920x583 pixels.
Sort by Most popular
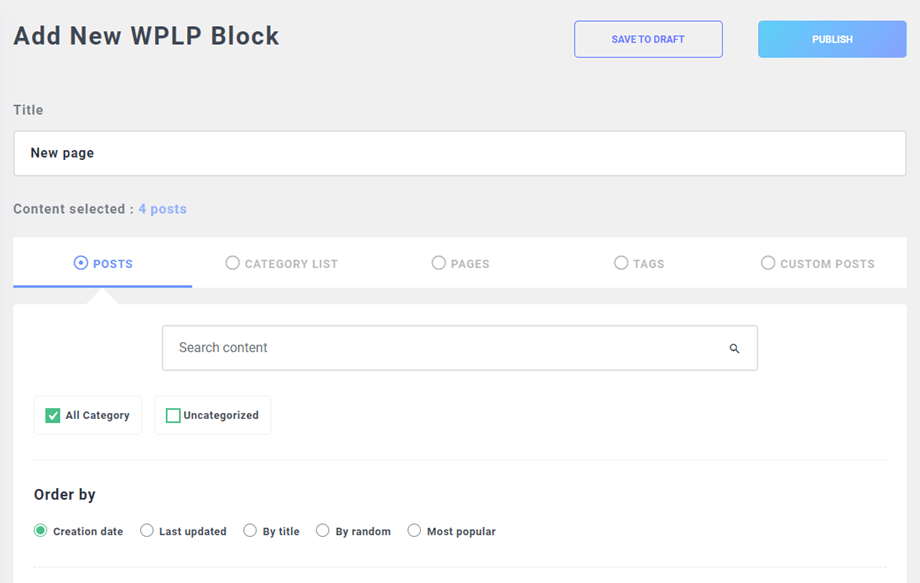click(x=414, y=531)
